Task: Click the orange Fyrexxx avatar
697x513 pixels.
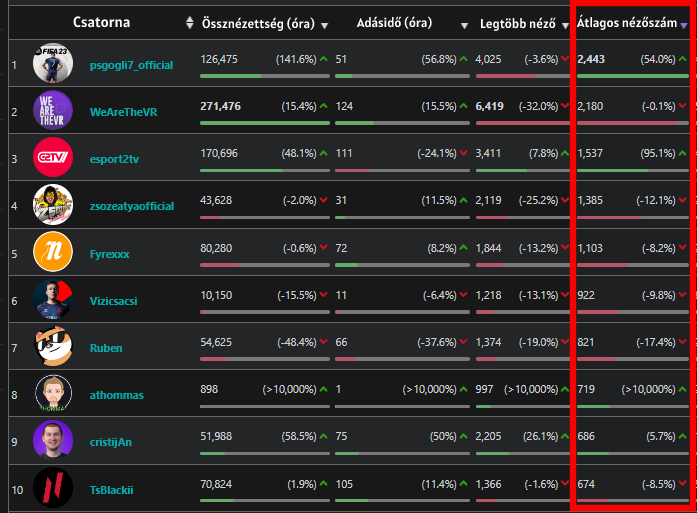Action: pyautogui.click(x=53, y=252)
